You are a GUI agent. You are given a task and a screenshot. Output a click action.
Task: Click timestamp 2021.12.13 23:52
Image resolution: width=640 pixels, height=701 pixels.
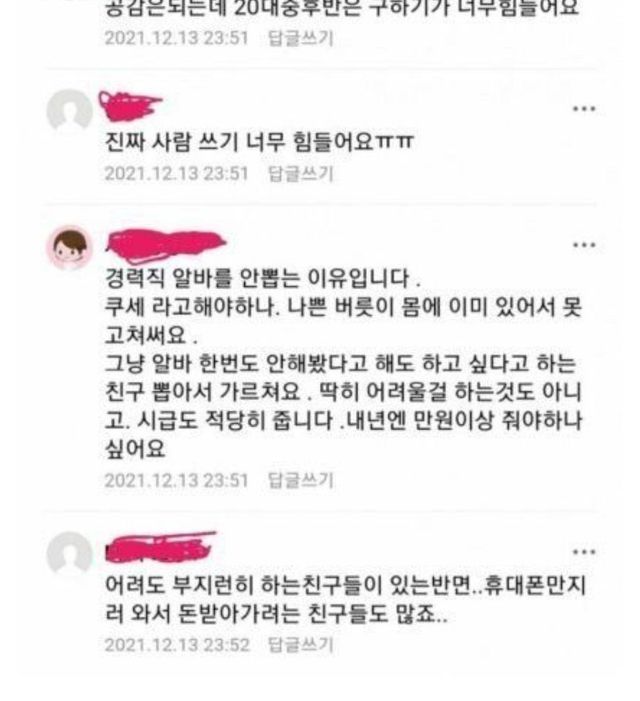(177, 645)
